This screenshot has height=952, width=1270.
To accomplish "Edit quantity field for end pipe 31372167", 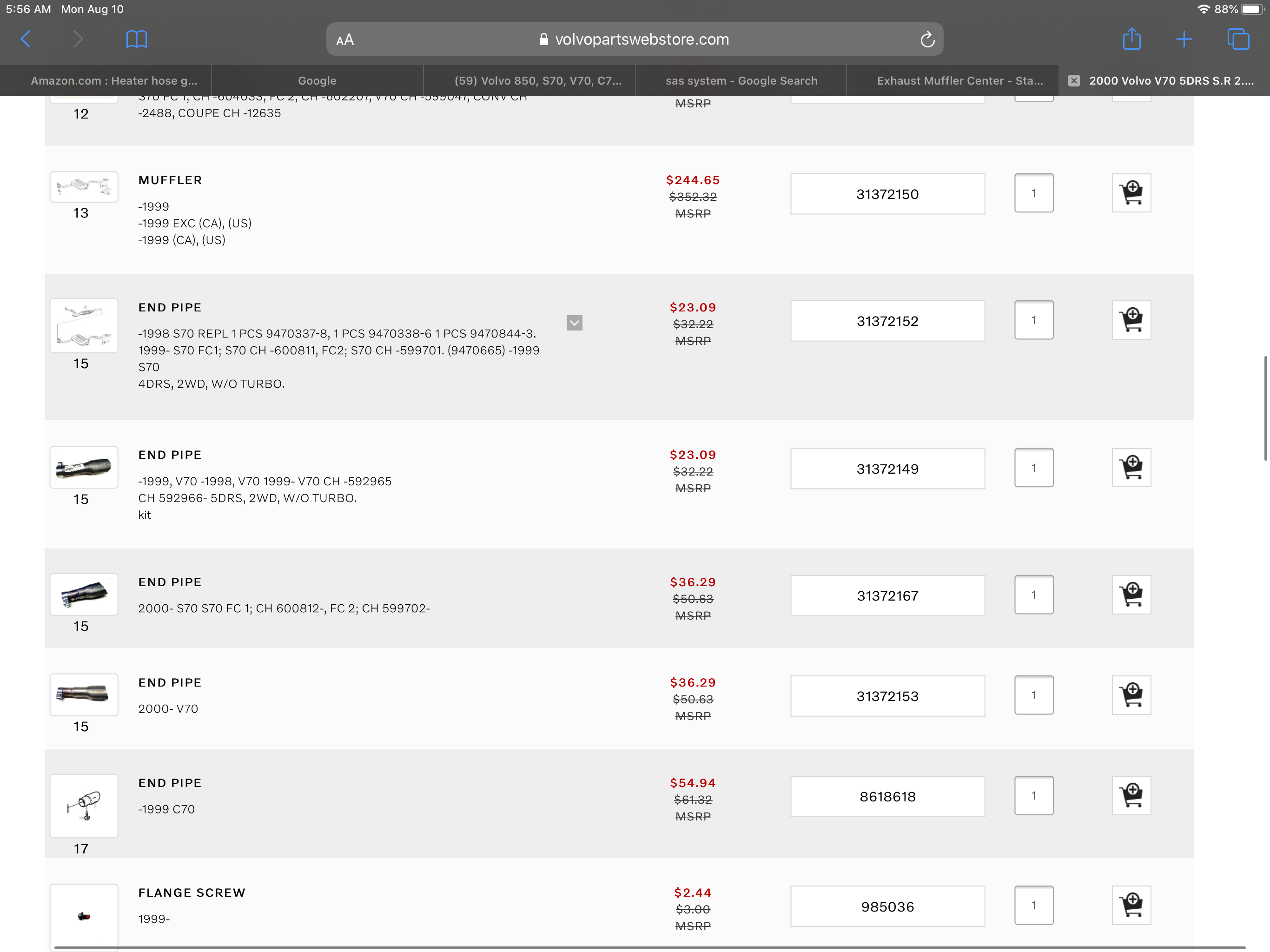I will pyautogui.click(x=1033, y=595).
